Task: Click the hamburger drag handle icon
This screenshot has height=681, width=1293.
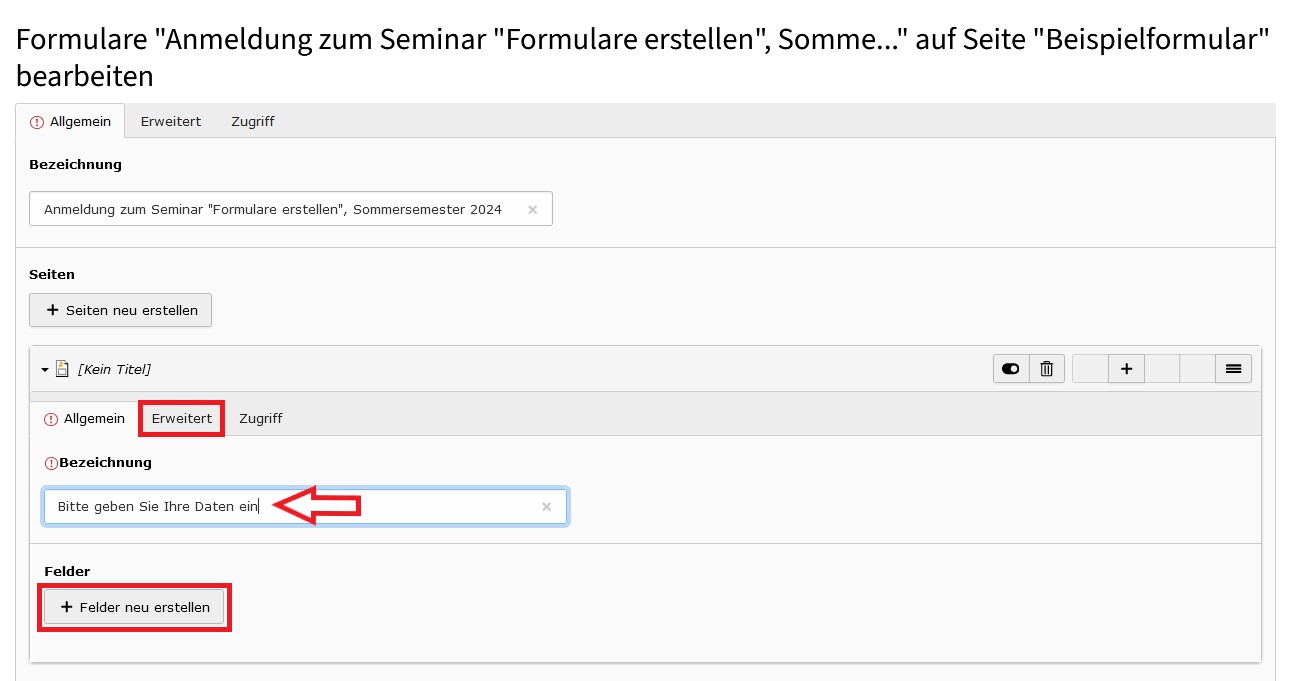Action: [x=1233, y=369]
